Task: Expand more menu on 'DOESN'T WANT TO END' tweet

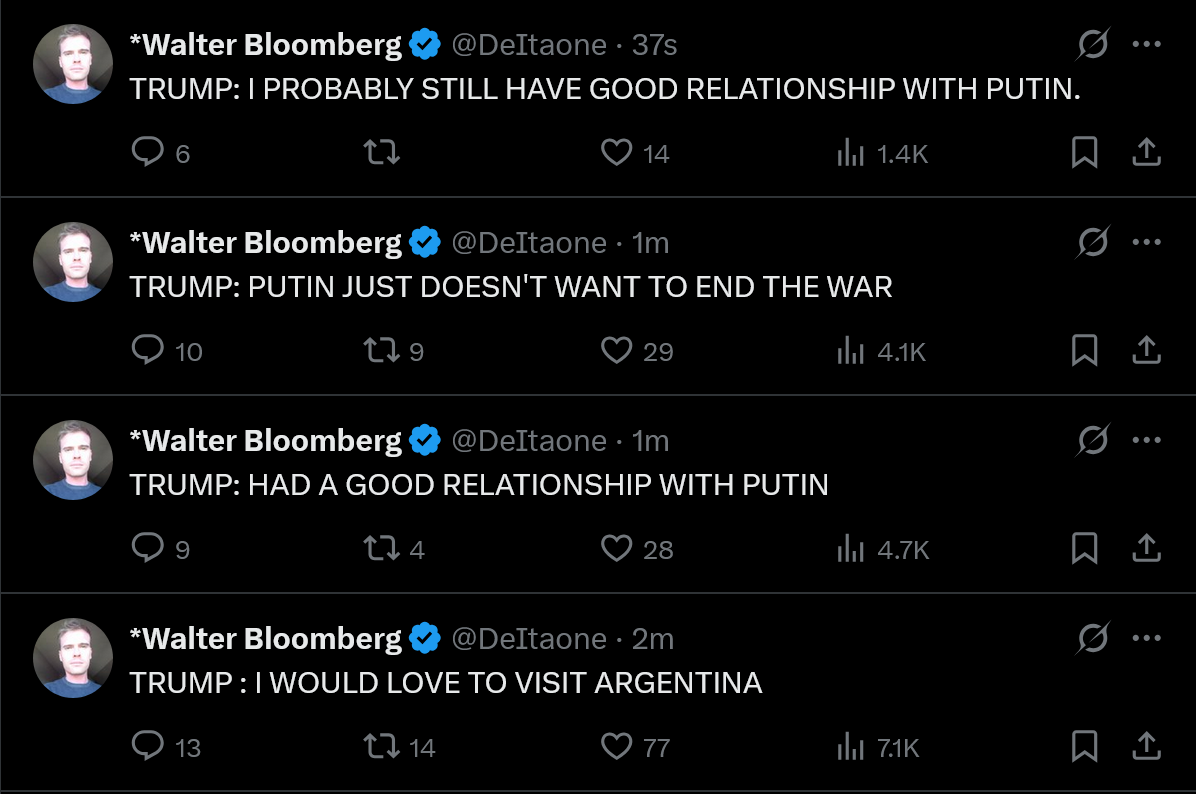Action: [x=1146, y=242]
